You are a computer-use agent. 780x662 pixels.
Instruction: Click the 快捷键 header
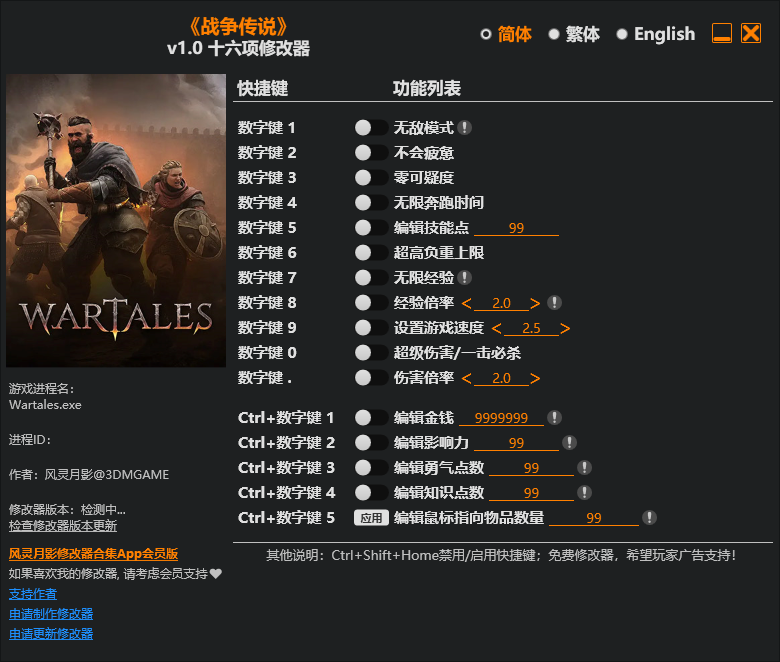263,88
